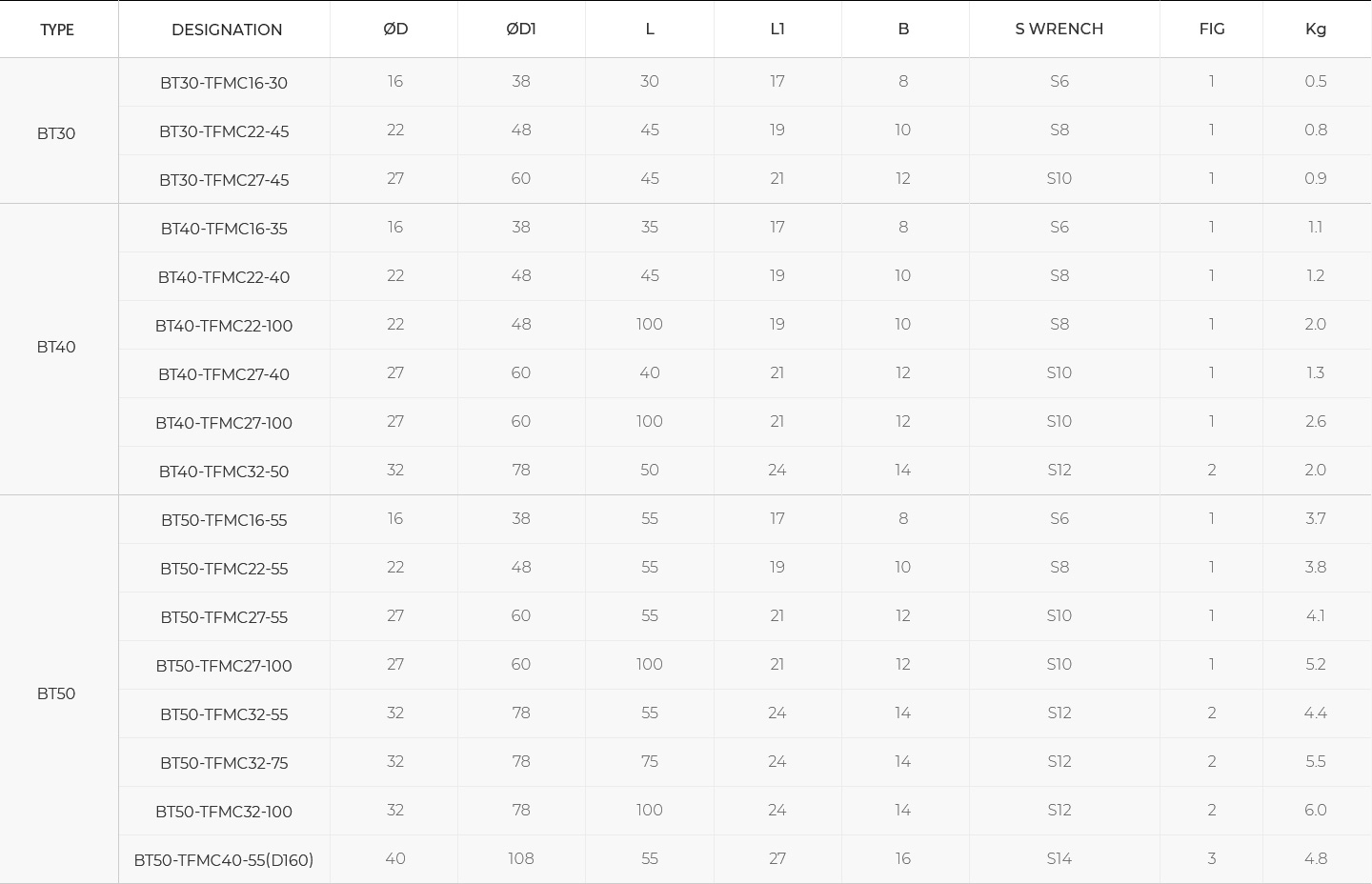Click designation BT40-TFMC22-100
This screenshot has height=884, width=1372.
coord(224,326)
